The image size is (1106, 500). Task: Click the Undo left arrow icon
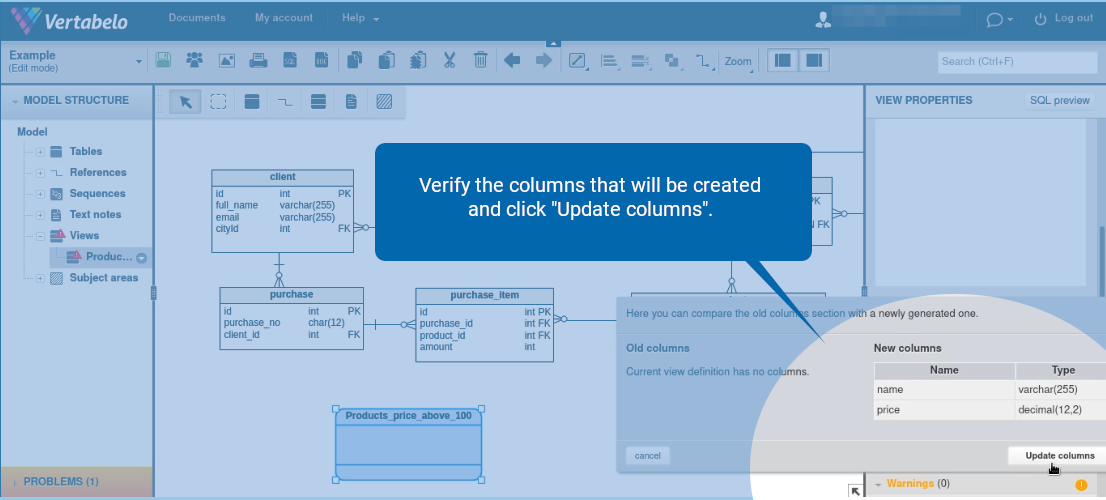[512, 61]
